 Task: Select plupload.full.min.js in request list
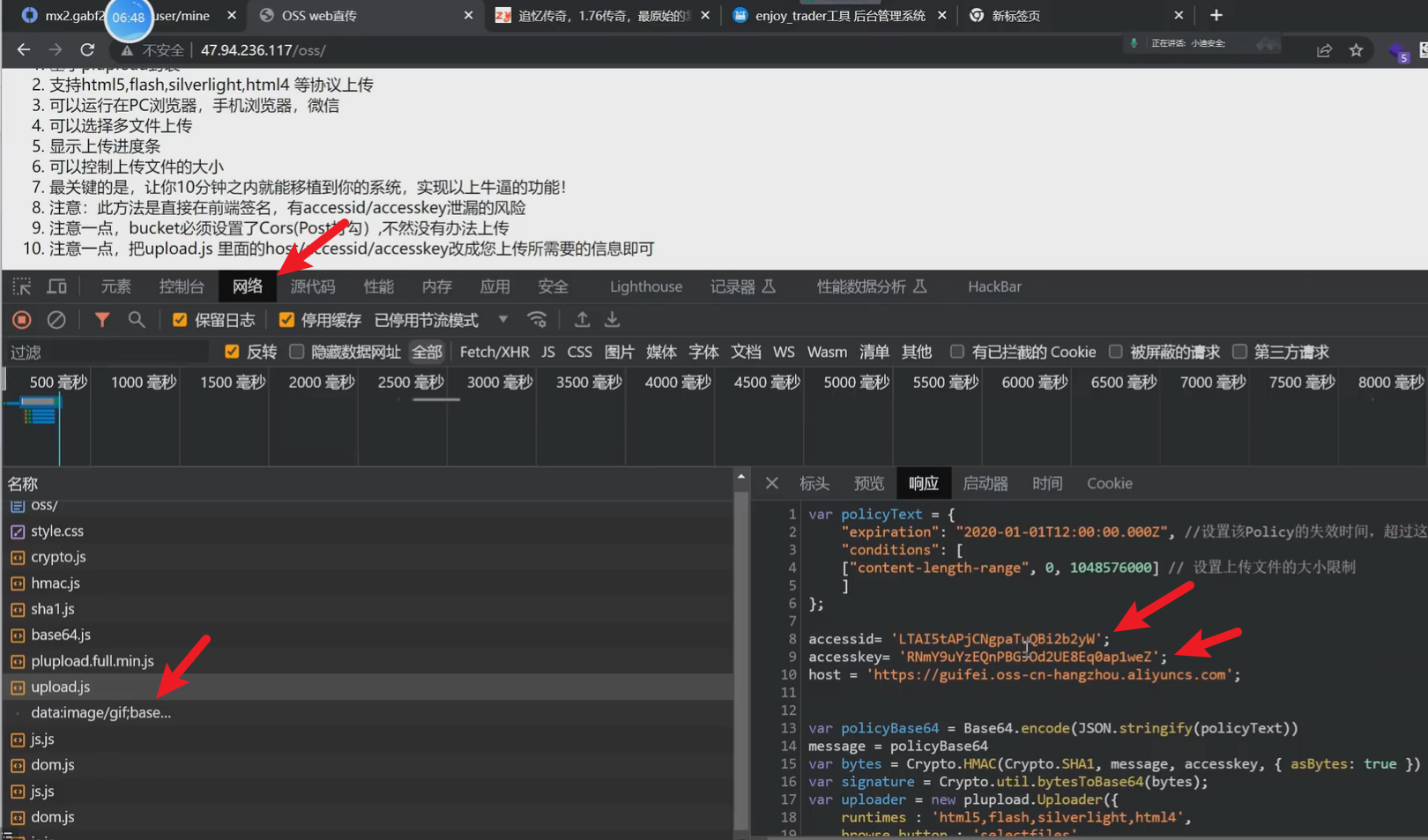92,661
